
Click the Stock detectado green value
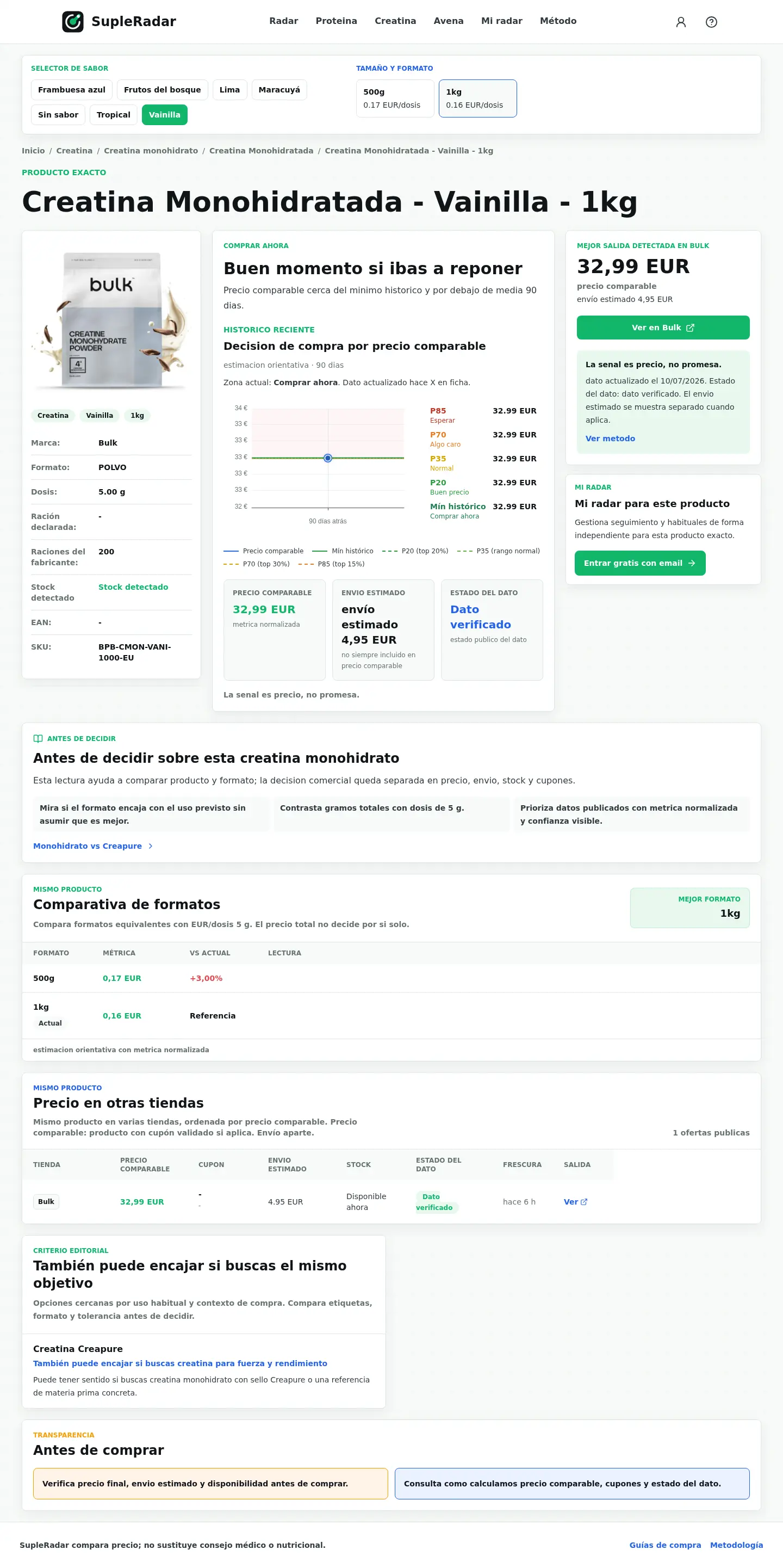[133, 587]
